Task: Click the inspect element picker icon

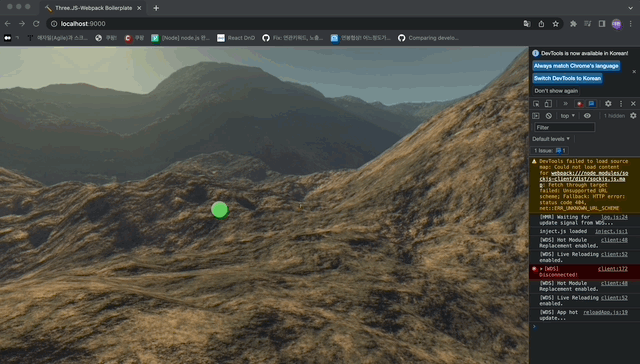Action: pyautogui.click(x=536, y=104)
